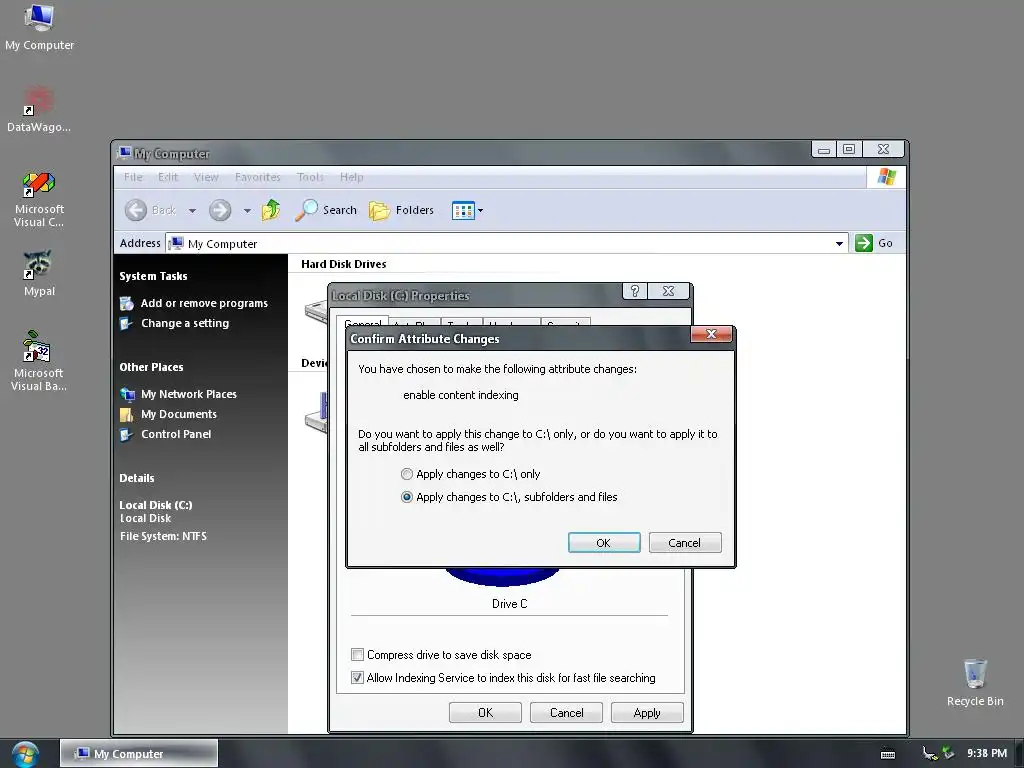Open the Recycle Bin
This screenshot has width=1024, height=768.
click(975, 682)
